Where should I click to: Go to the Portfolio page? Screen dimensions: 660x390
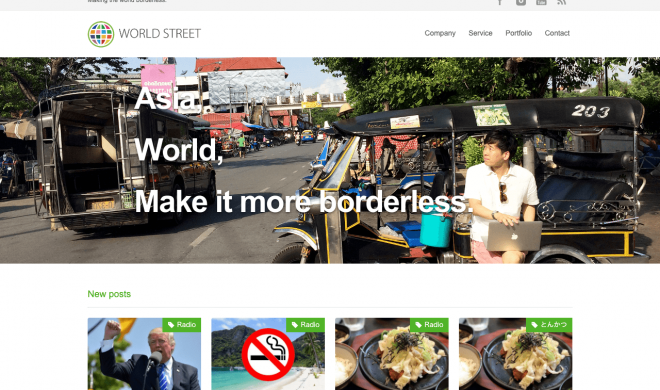click(519, 33)
